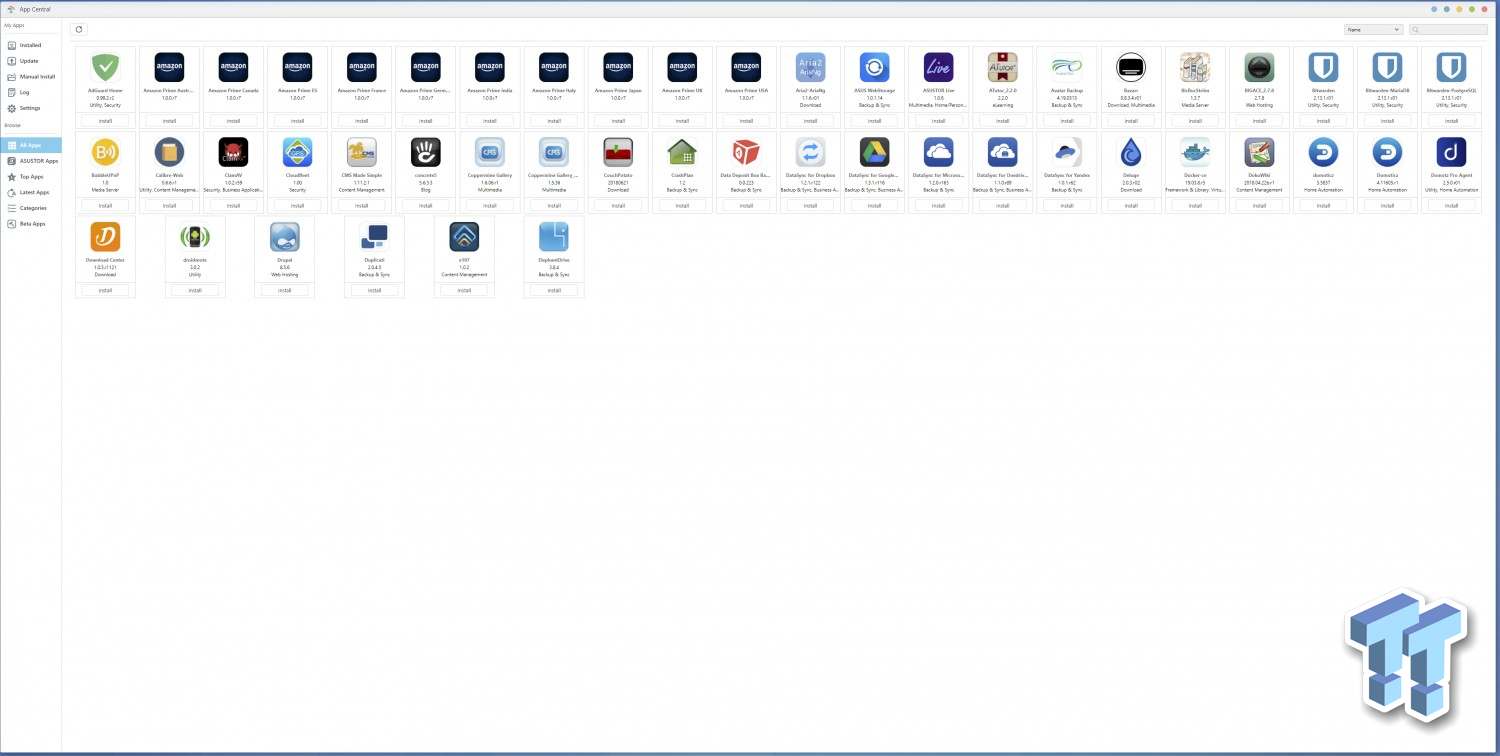The height and width of the screenshot is (756, 1500).
Task: Install AdGuard Home
Action: pyautogui.click(x=105, y=120)
